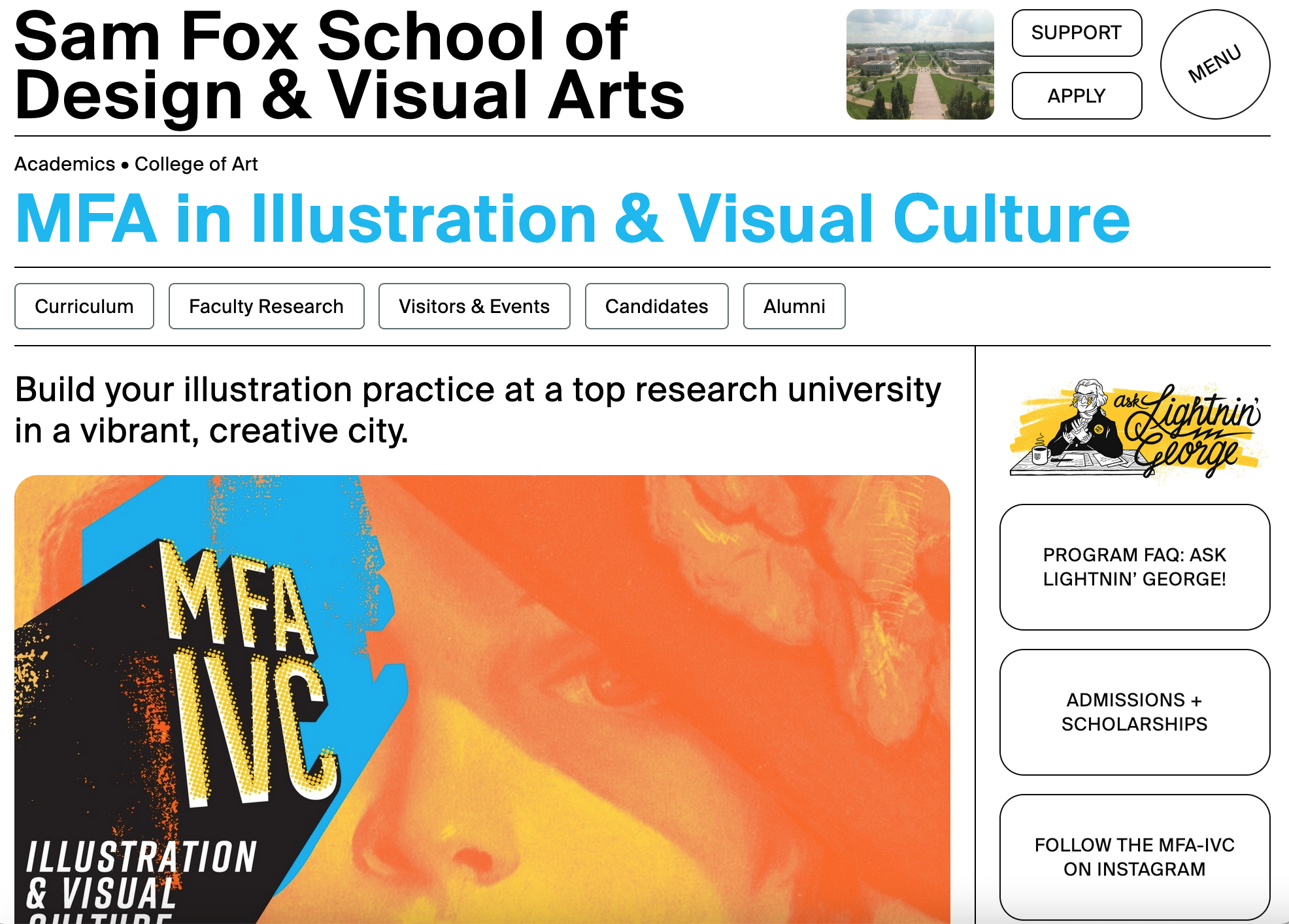Viewport: 1289px width, 924px height.
Task: Click the tagline about building illustration practice
Action: tap(477, 410)
